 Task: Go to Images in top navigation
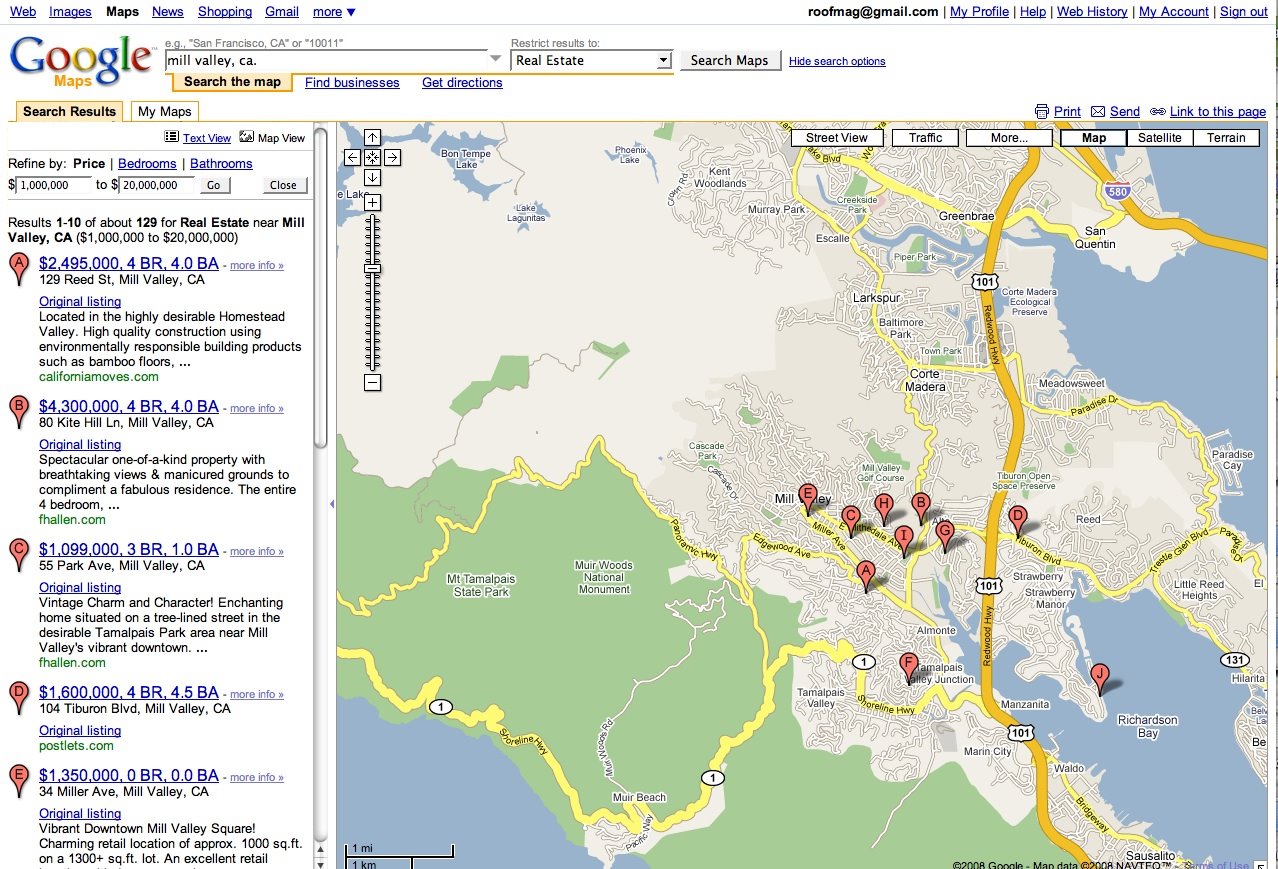click(x=70, y=12)
